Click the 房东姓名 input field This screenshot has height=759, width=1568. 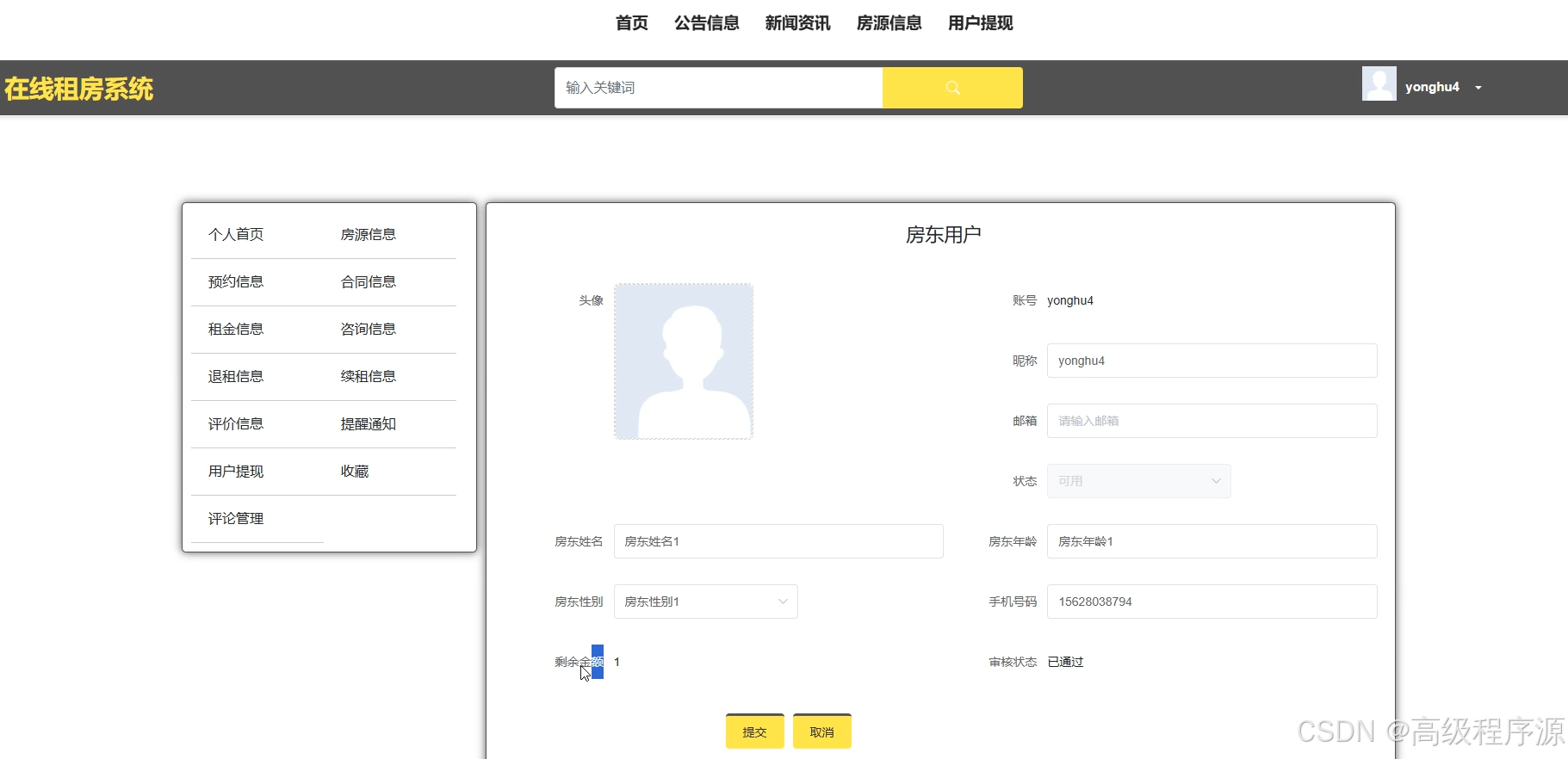click(x=778, y=541)
